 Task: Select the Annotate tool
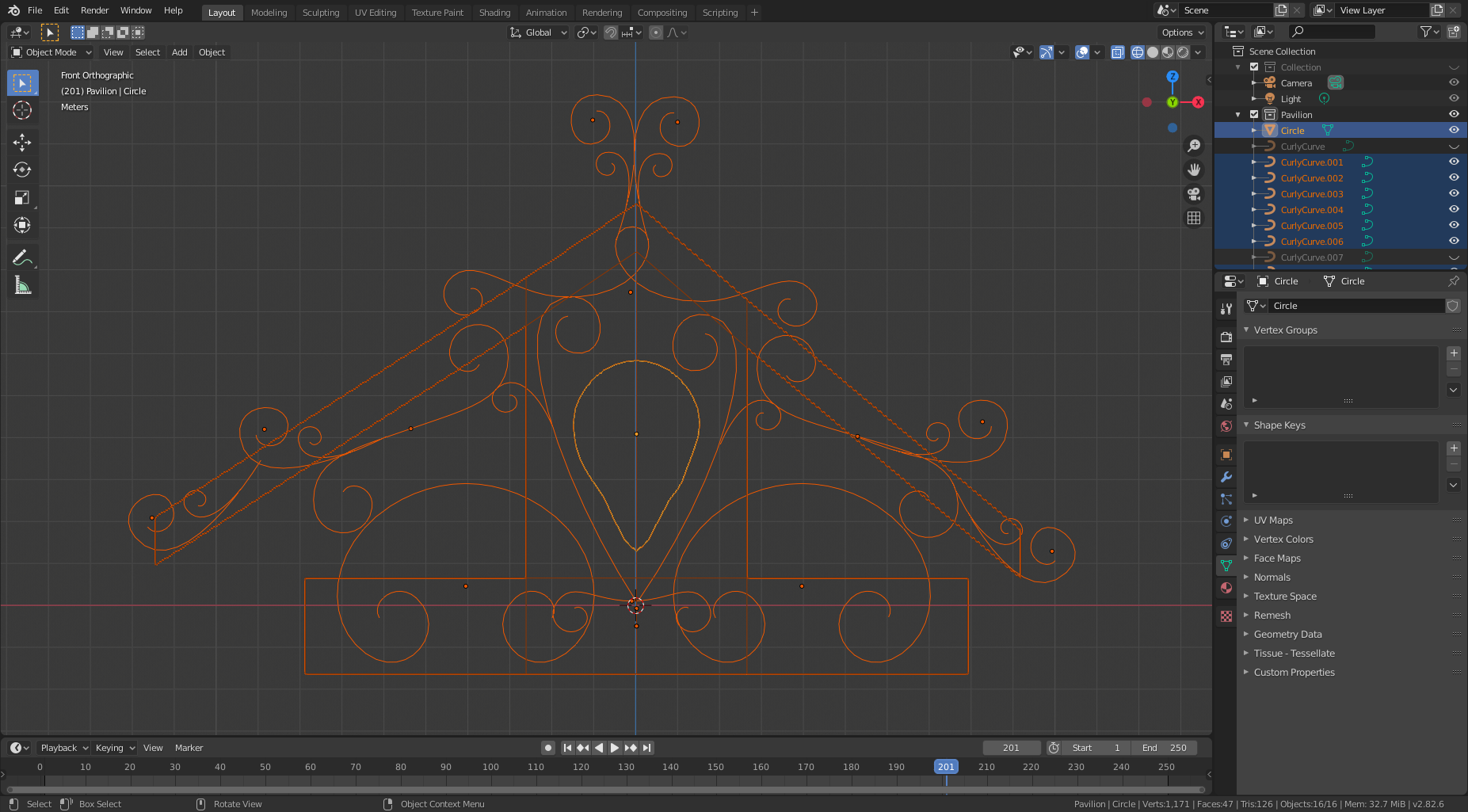pos(22,257)
